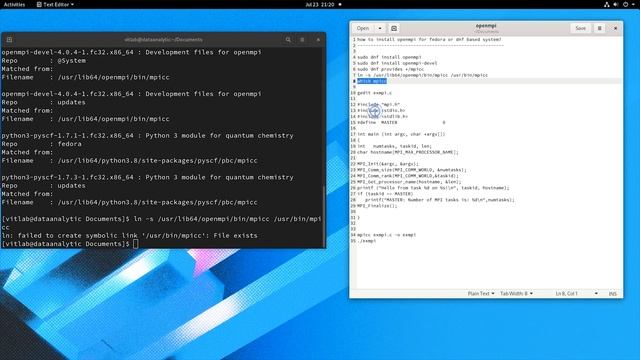The width and height of the screenshot is (640, 360).
Task: Click line "sudo dnf install openmpi-devel" in gedit
Action: [397, 63]
